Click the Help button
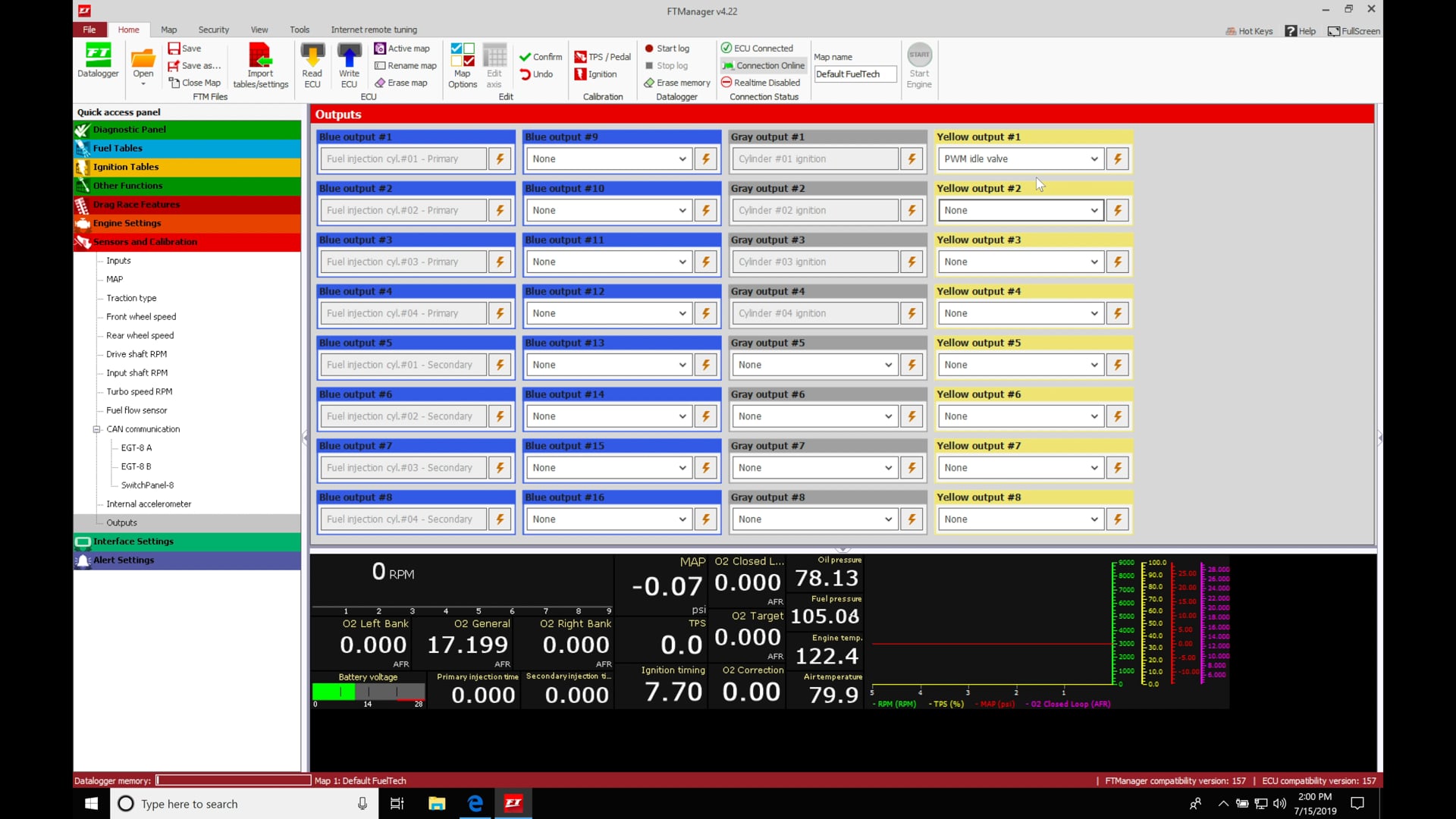Screen dimensions: 1456x819 1301,31
